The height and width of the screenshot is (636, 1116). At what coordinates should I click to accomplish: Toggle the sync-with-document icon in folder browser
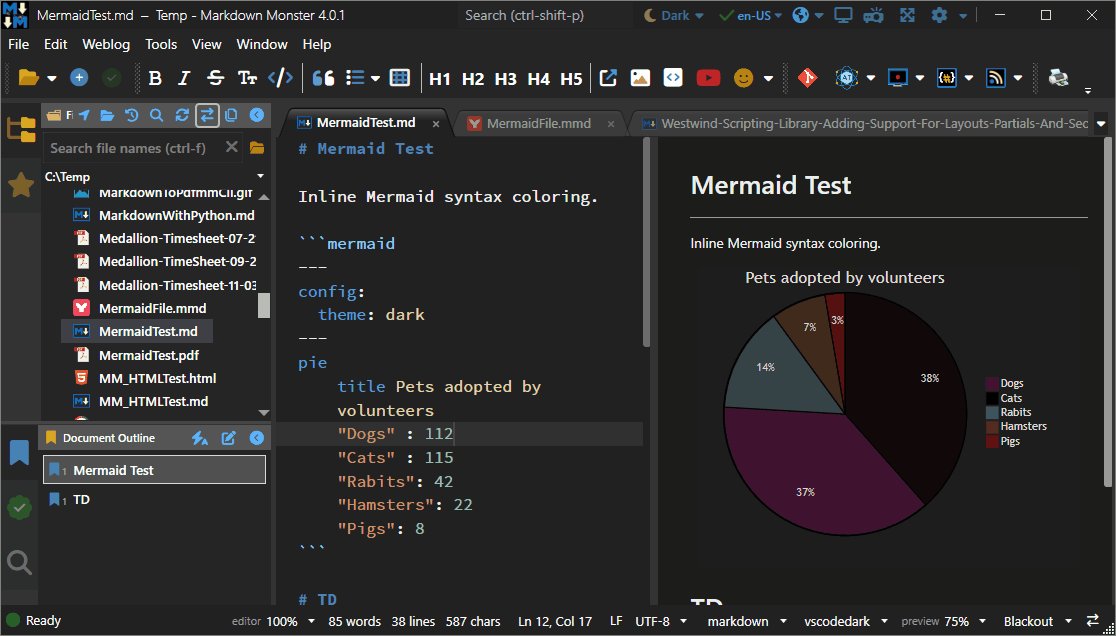pyautogui.click(x=206, y=115)
